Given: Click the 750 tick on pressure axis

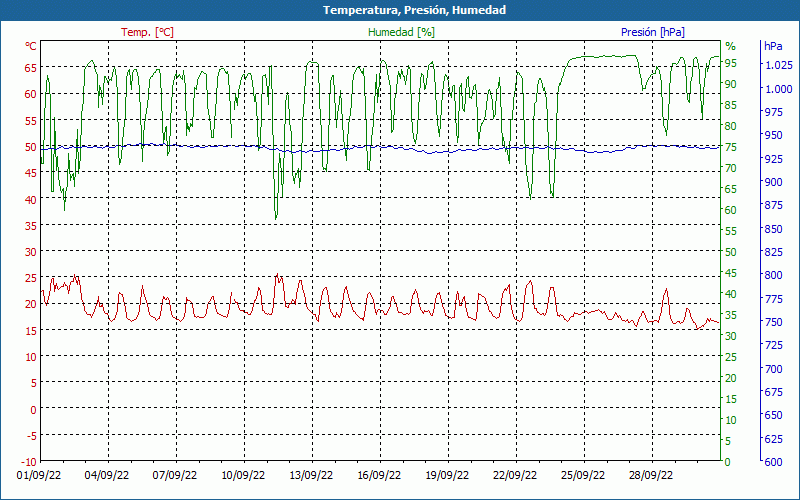Looking at the screenshot, I should [774, 322].
